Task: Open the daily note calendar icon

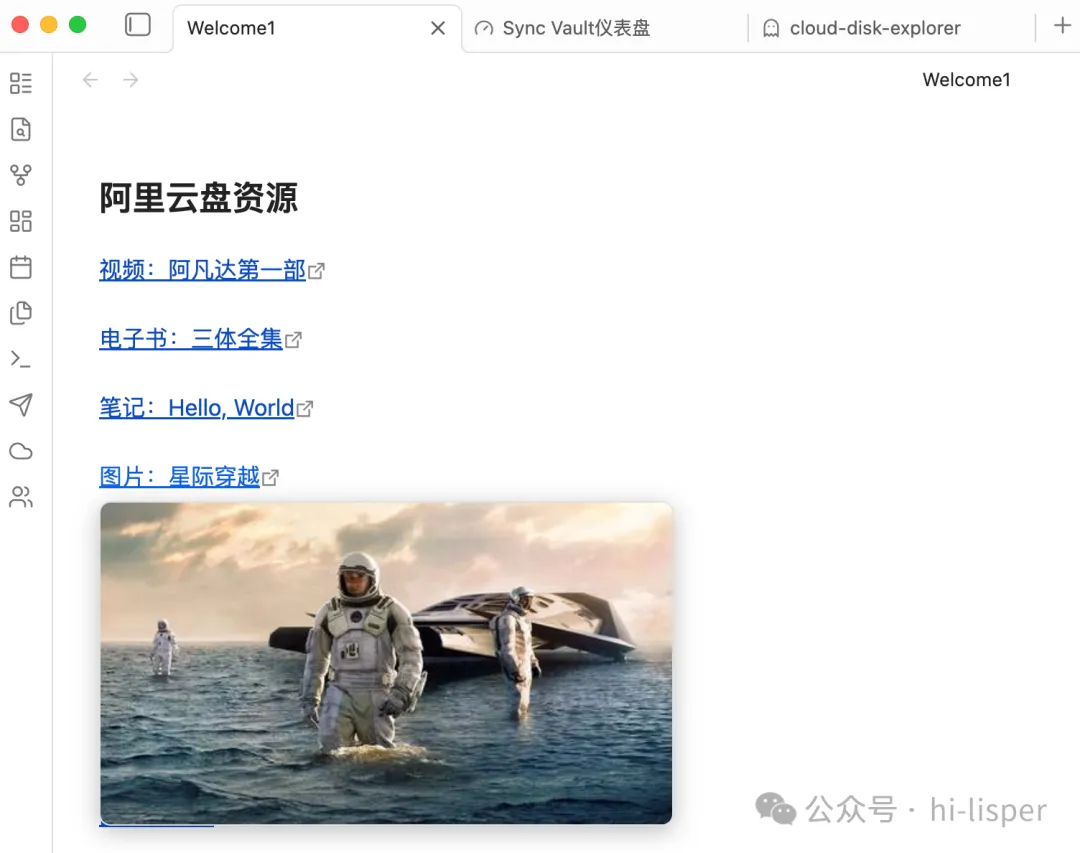Action: point(21,267)
